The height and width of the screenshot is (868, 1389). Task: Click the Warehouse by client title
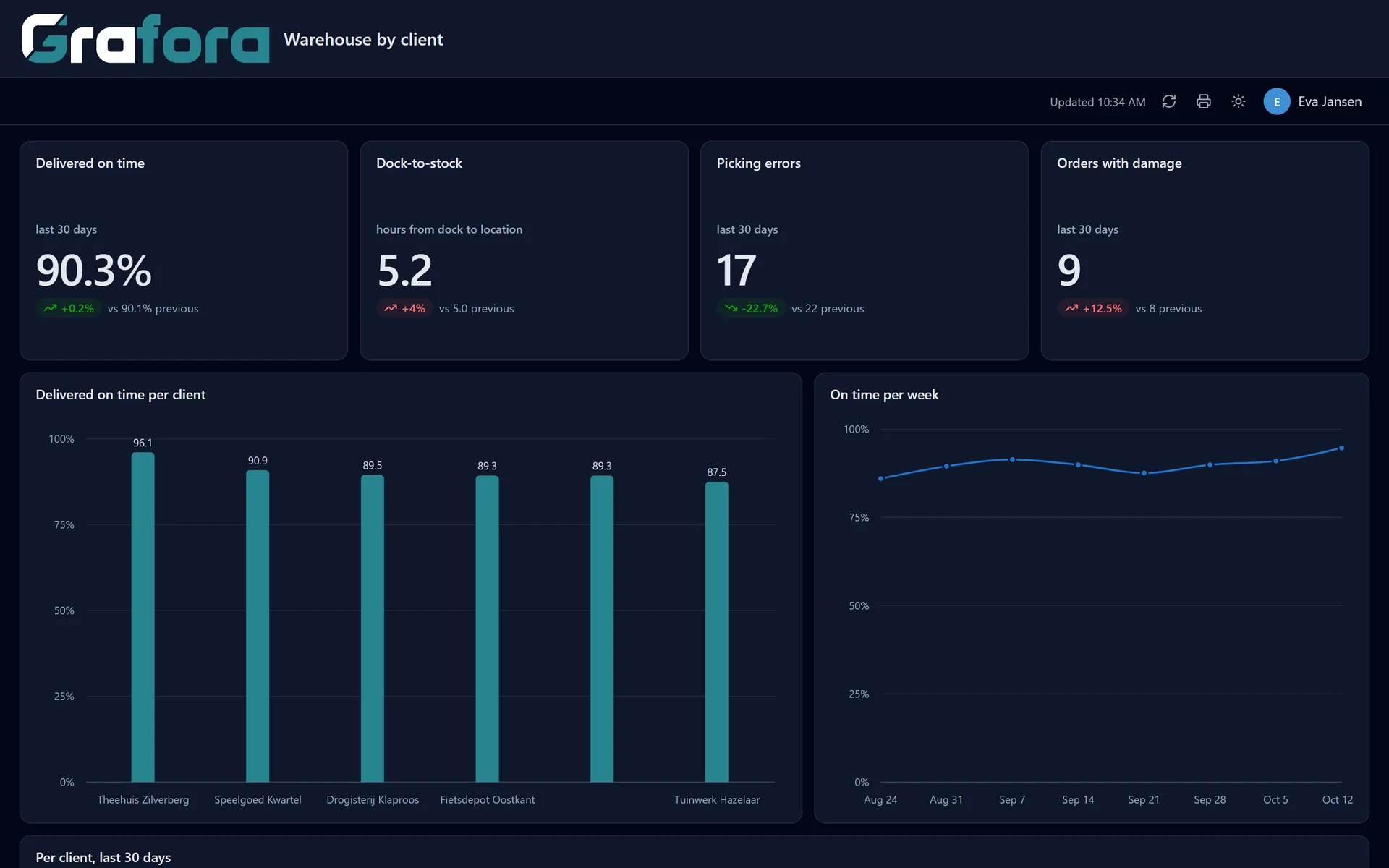tap(363, 39)
